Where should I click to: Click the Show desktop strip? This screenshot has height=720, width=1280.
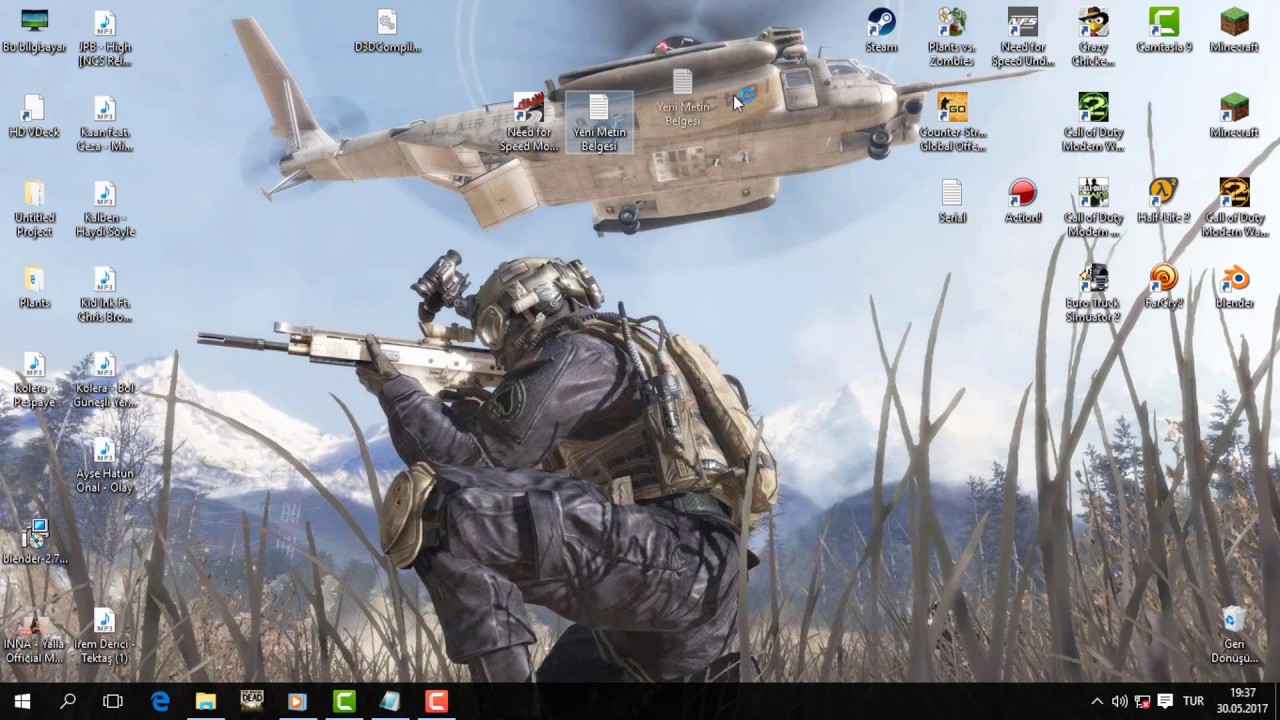[1277, 701]
